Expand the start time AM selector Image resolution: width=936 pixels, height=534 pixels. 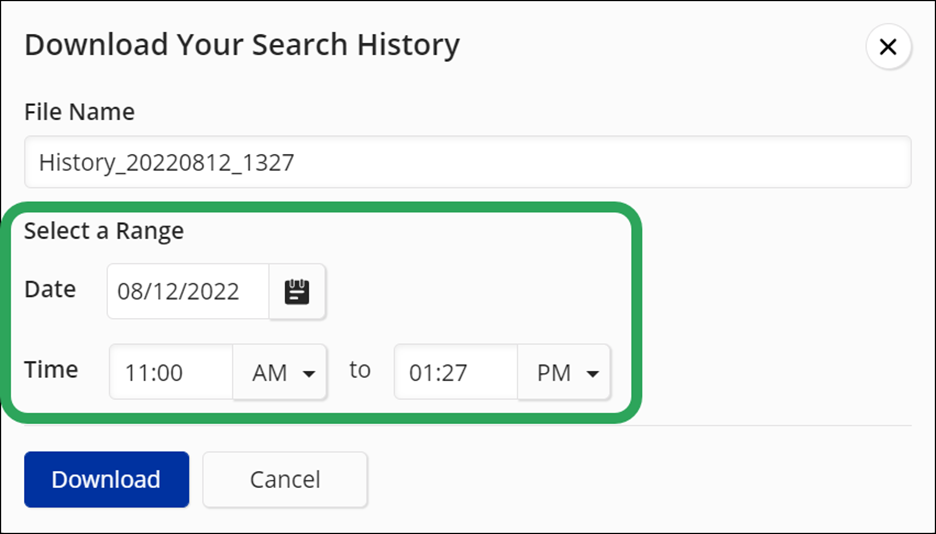click(x=280, y=373)
